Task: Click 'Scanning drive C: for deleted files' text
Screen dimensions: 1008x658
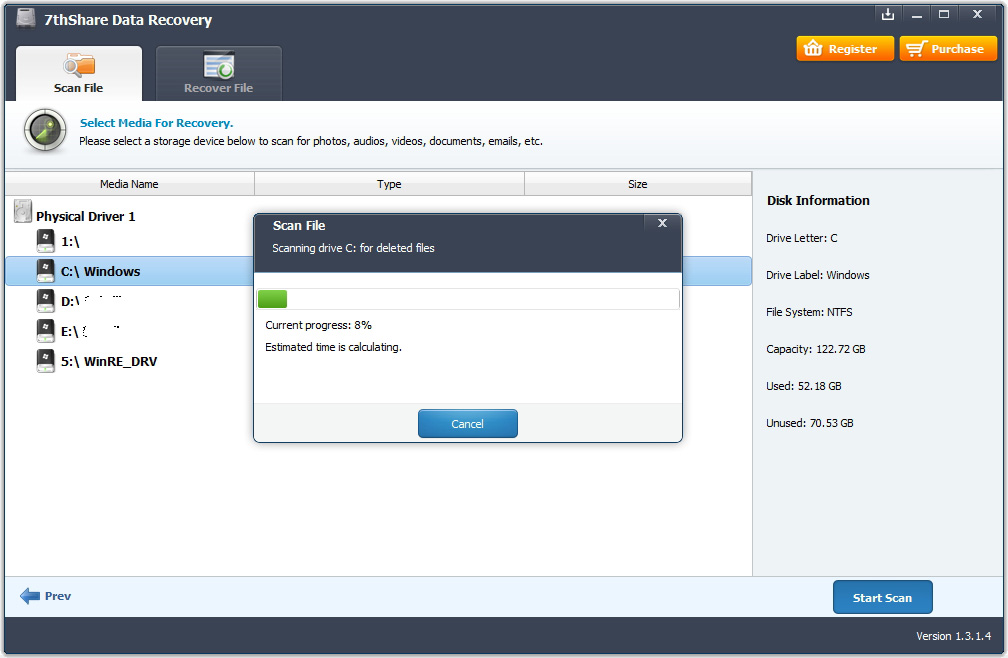Action: 353,248
